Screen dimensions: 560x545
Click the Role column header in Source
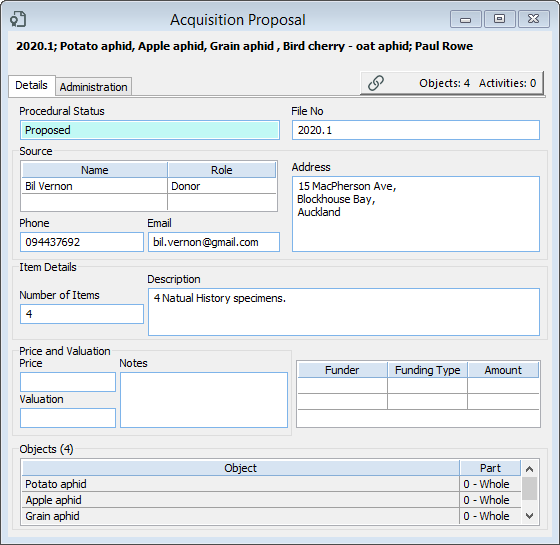click(222, 170)
